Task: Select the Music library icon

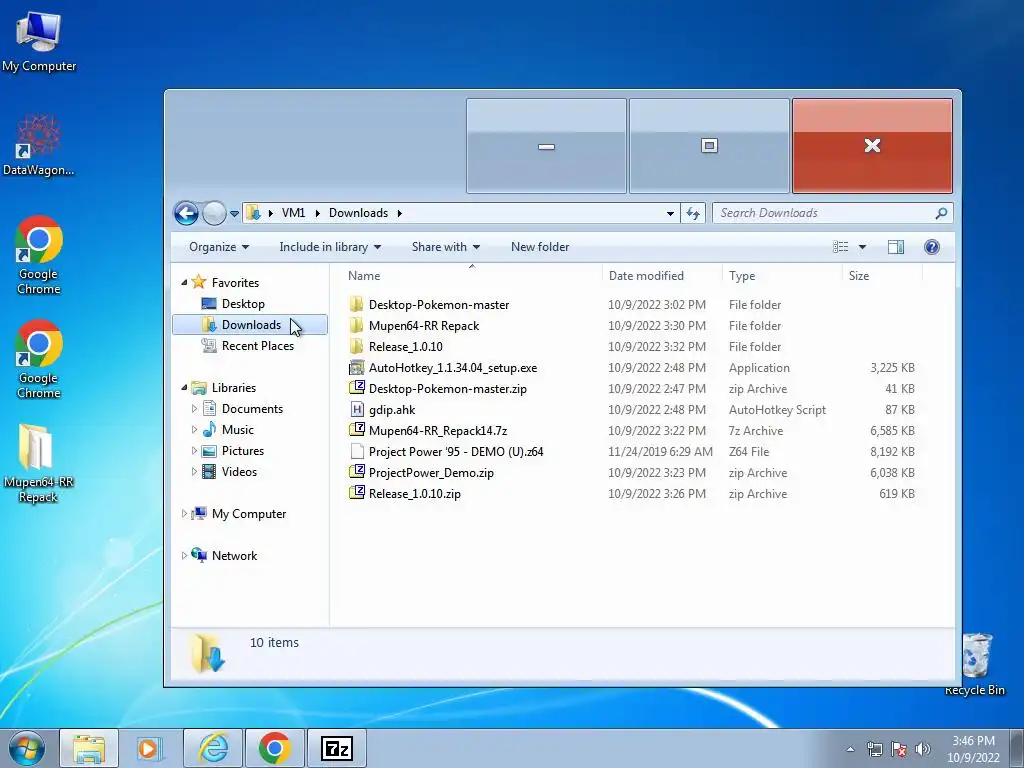Action: tap(209, 430)
